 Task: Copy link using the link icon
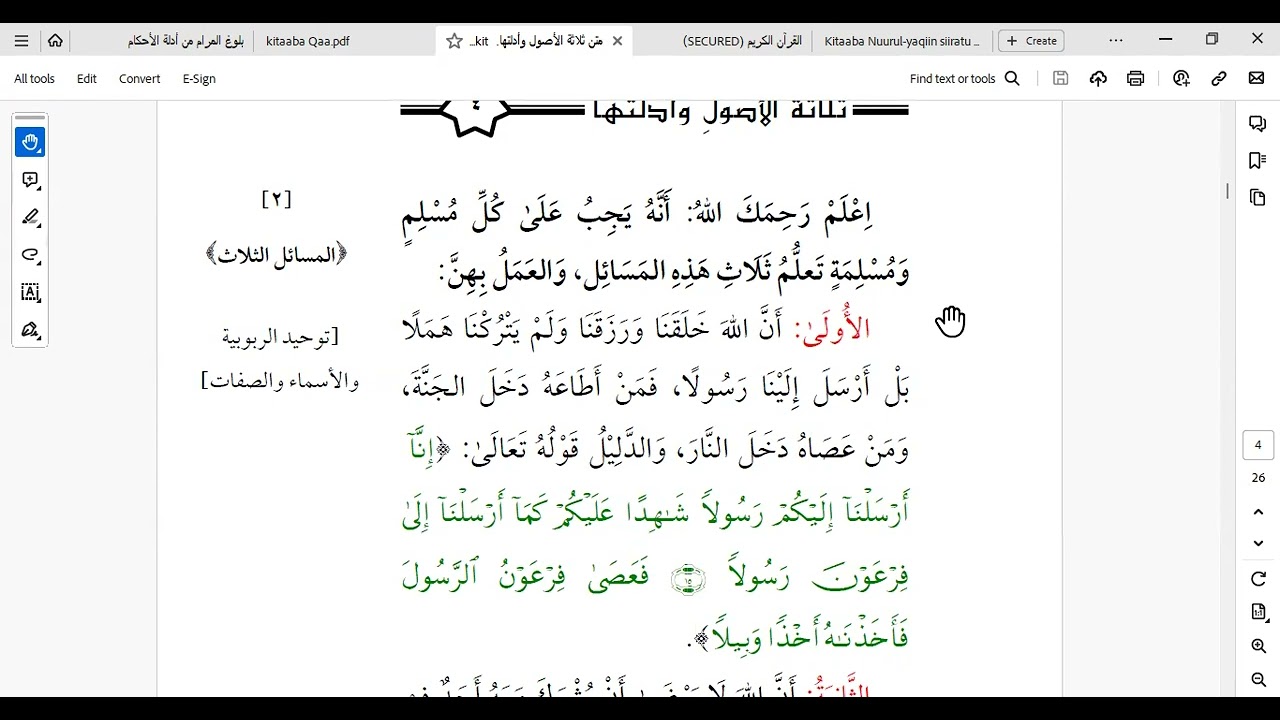pyautogui.click(x=1219, y=79)
